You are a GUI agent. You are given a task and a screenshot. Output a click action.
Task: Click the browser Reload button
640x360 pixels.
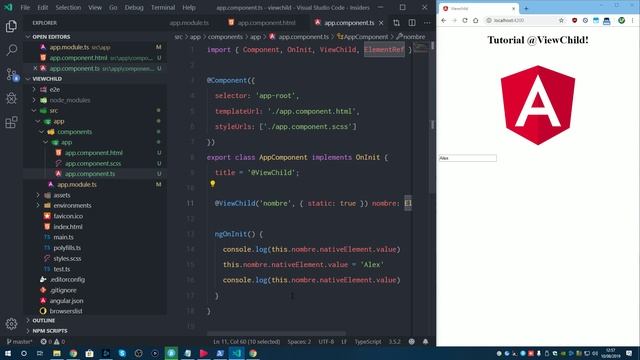click(x=465, y=20)
